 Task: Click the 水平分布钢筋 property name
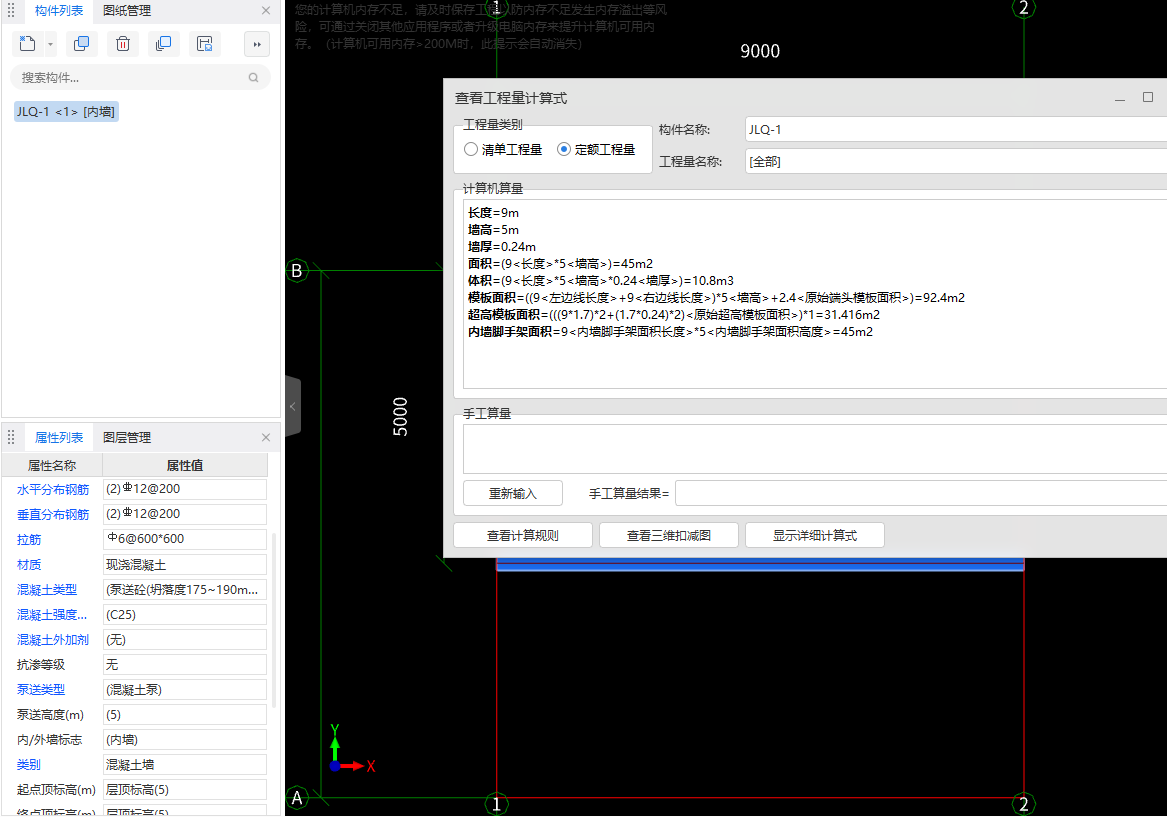pyautogui.click(x=53, y=490)
